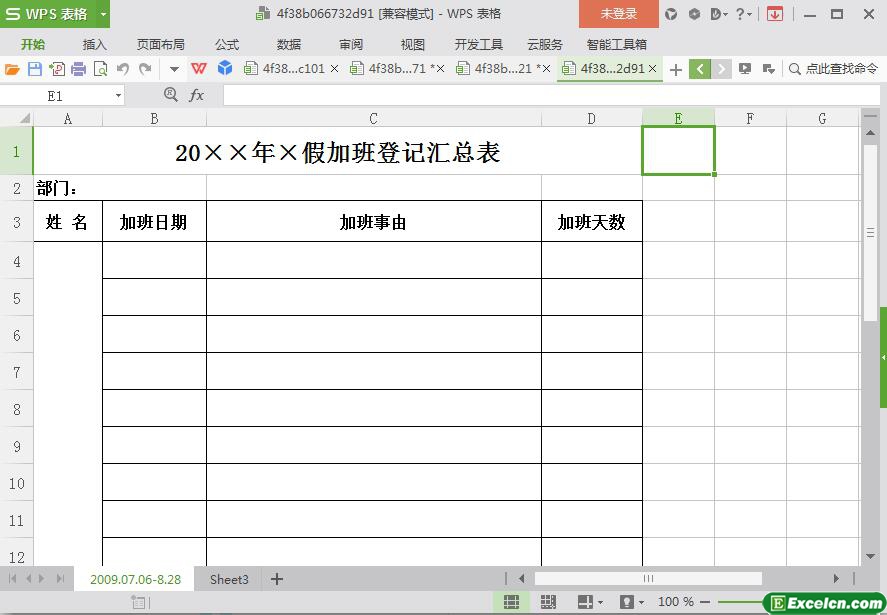The height and width of the screenshot is (615, 887).
Task: Switch to normal view in status bar
Action: pyautogui.click(x=511, y=602)
